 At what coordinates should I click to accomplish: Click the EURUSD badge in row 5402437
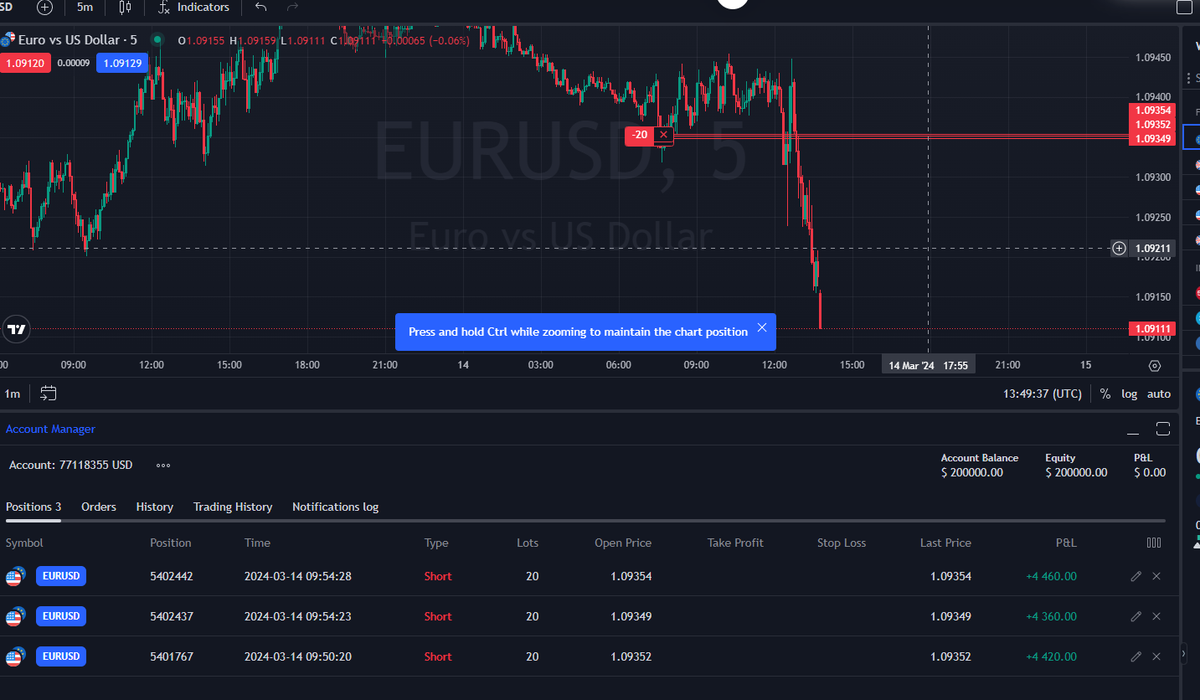(x=61, y=616)
